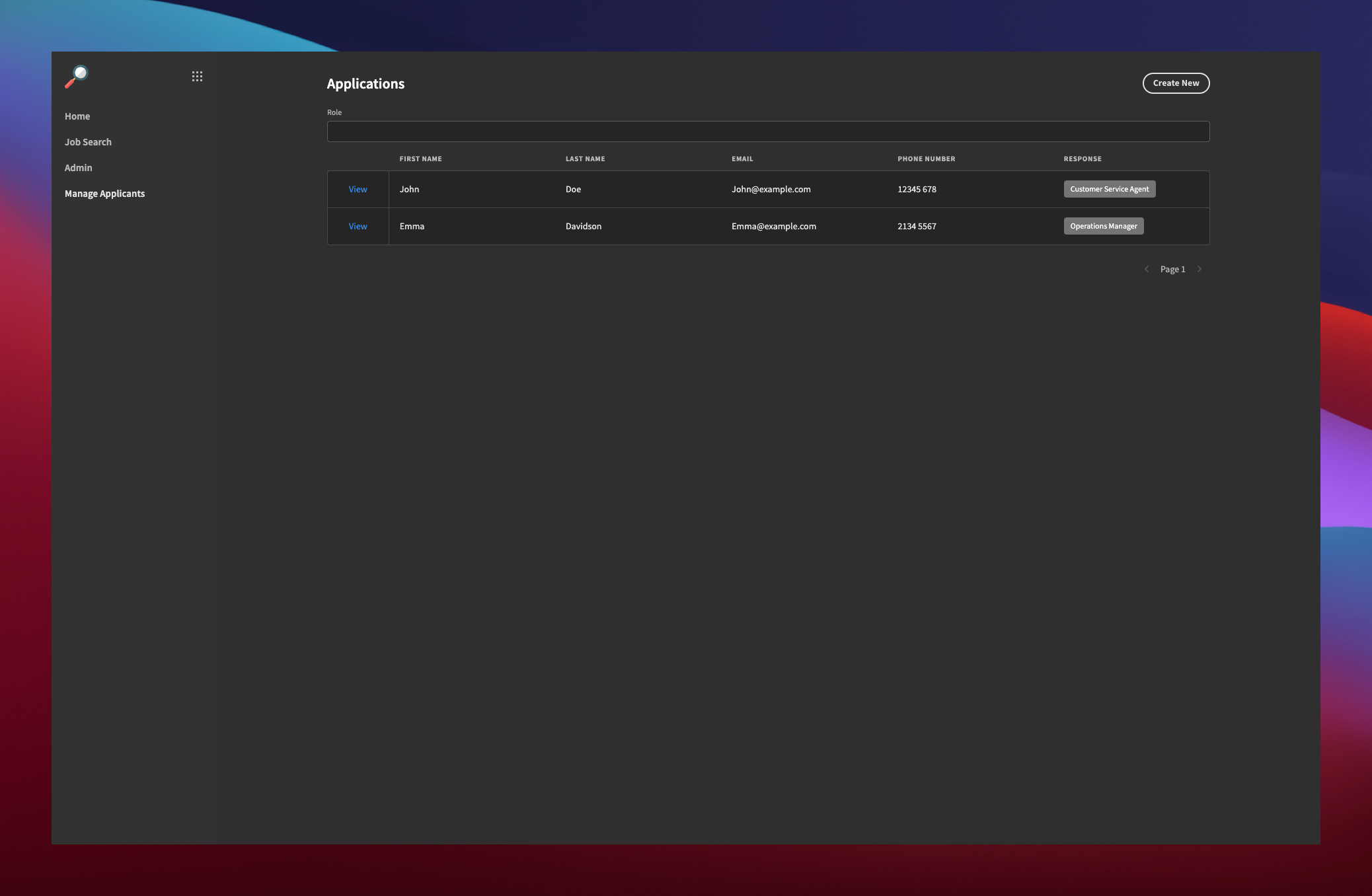Click Create New button

[x=1176, y=83]
